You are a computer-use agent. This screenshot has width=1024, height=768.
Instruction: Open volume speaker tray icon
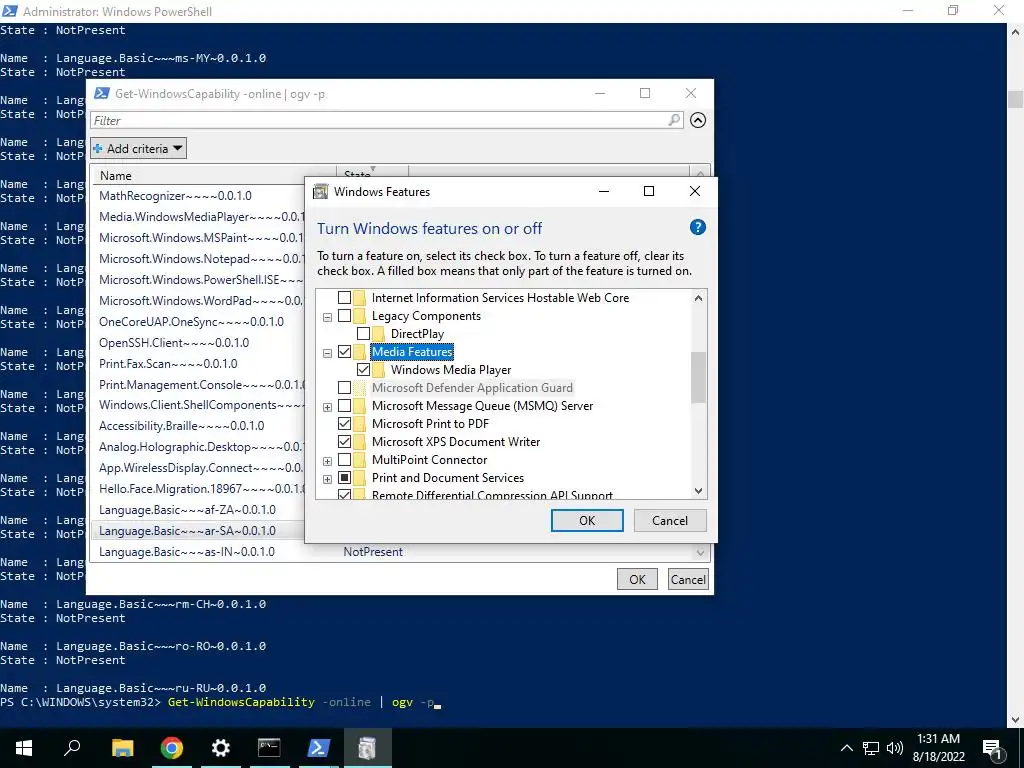(x=895, y=748)
